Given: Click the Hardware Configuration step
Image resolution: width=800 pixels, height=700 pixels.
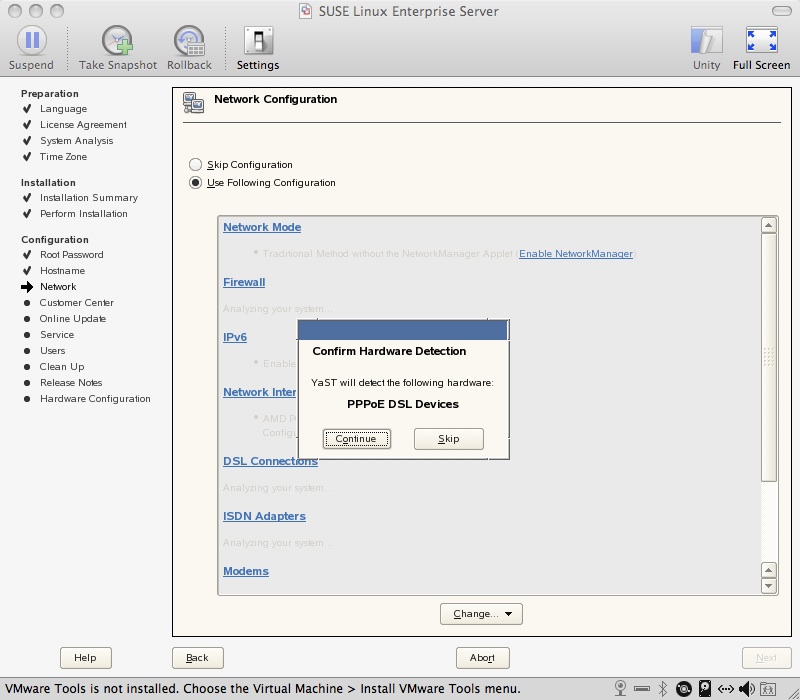Looking at the screenshot, I should coord(95,398).
